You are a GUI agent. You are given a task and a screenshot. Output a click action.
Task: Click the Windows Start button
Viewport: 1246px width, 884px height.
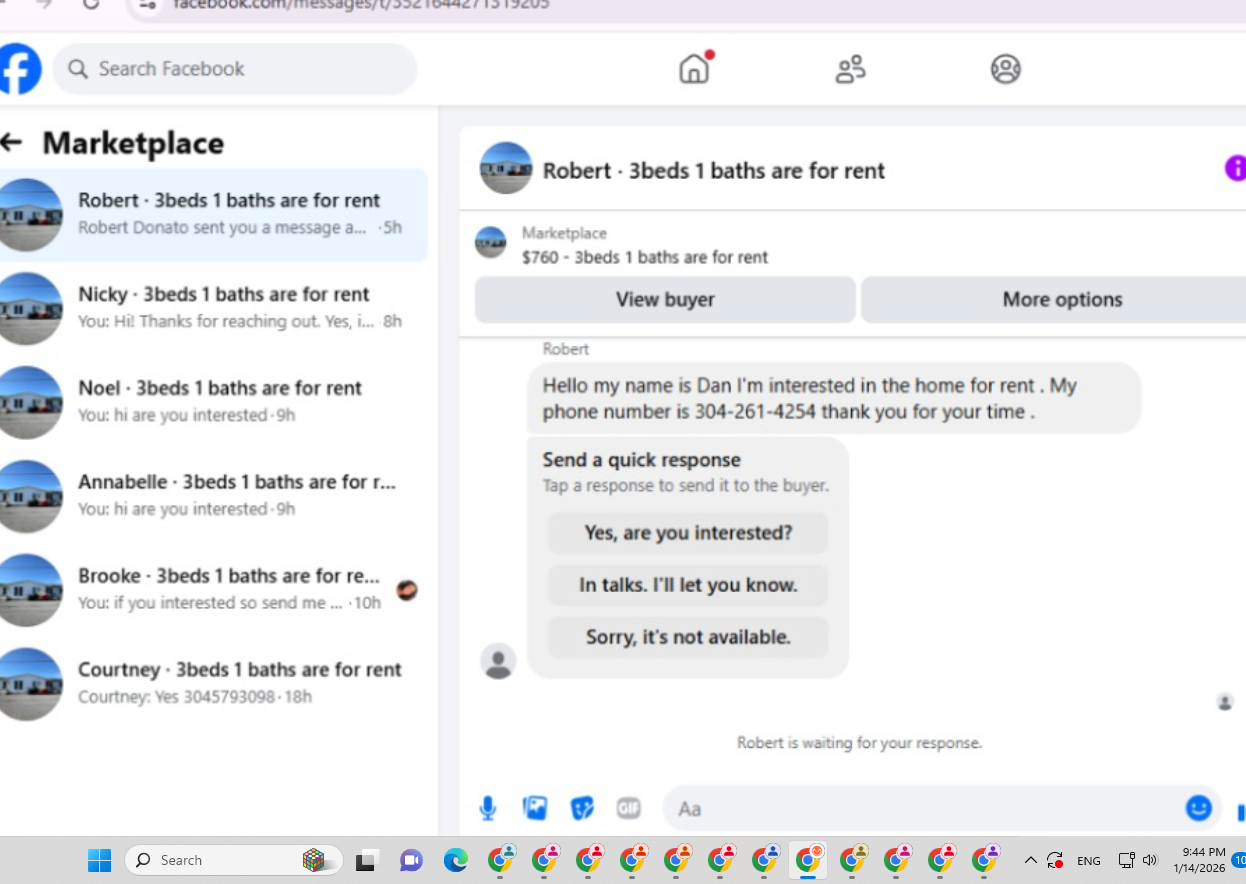(x=99, y=860)
